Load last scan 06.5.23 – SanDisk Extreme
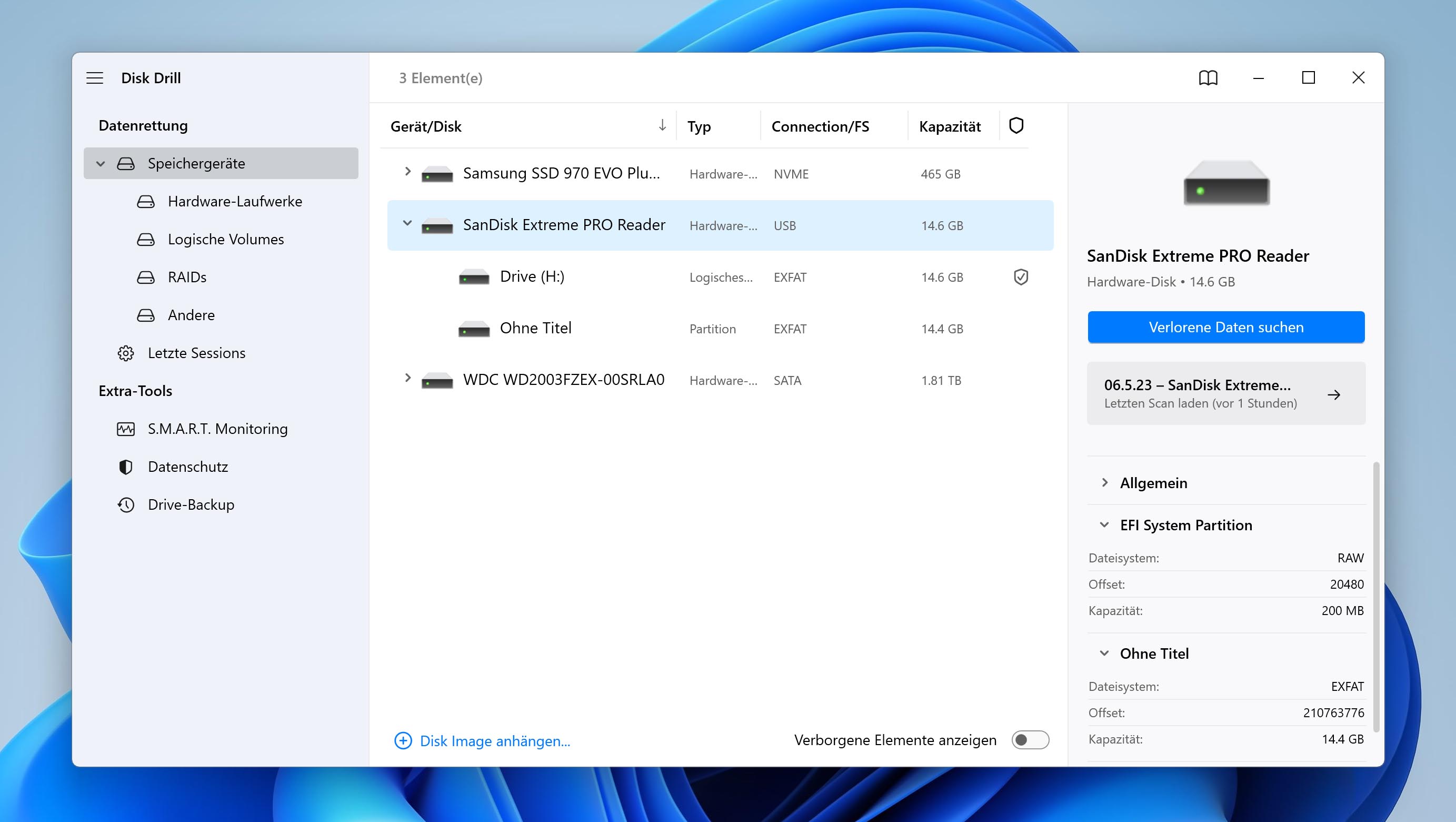Screen dimensions: 1456x822 [1226, 393]
